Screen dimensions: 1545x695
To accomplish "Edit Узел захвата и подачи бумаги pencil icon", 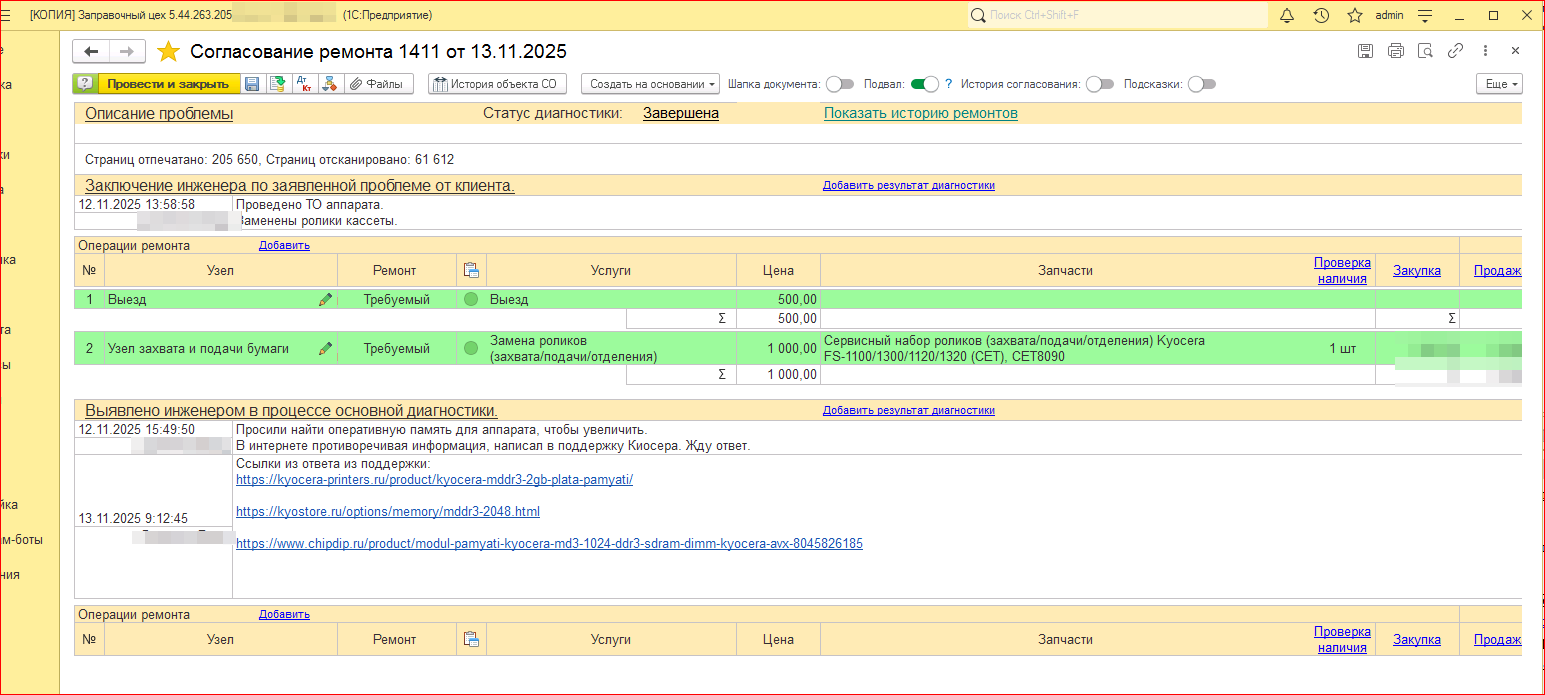I will (325, 348).
